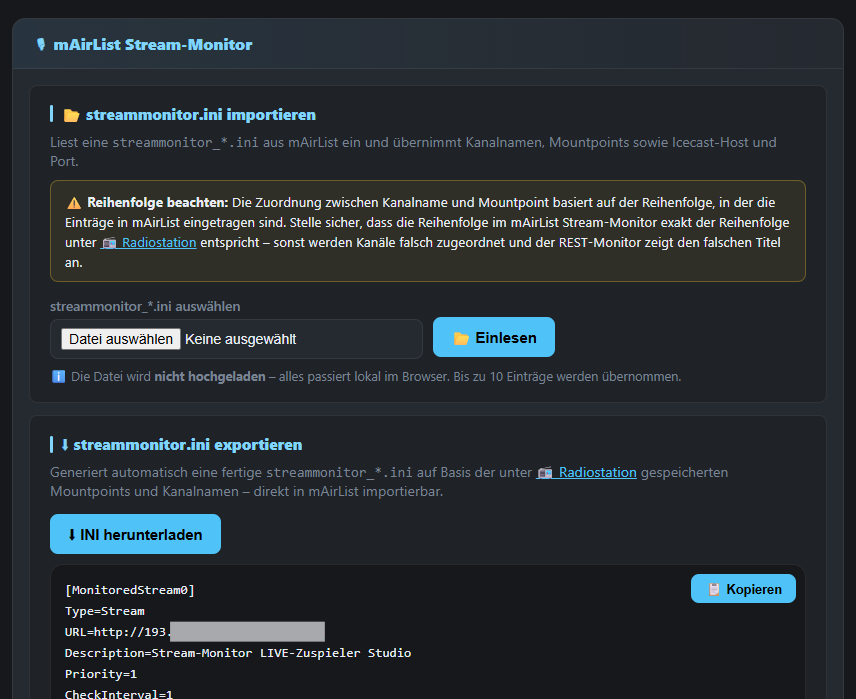Screen dimensions: 856x699
Task: Click the bold nicht hochgeladen text
Action: [210, 376]
